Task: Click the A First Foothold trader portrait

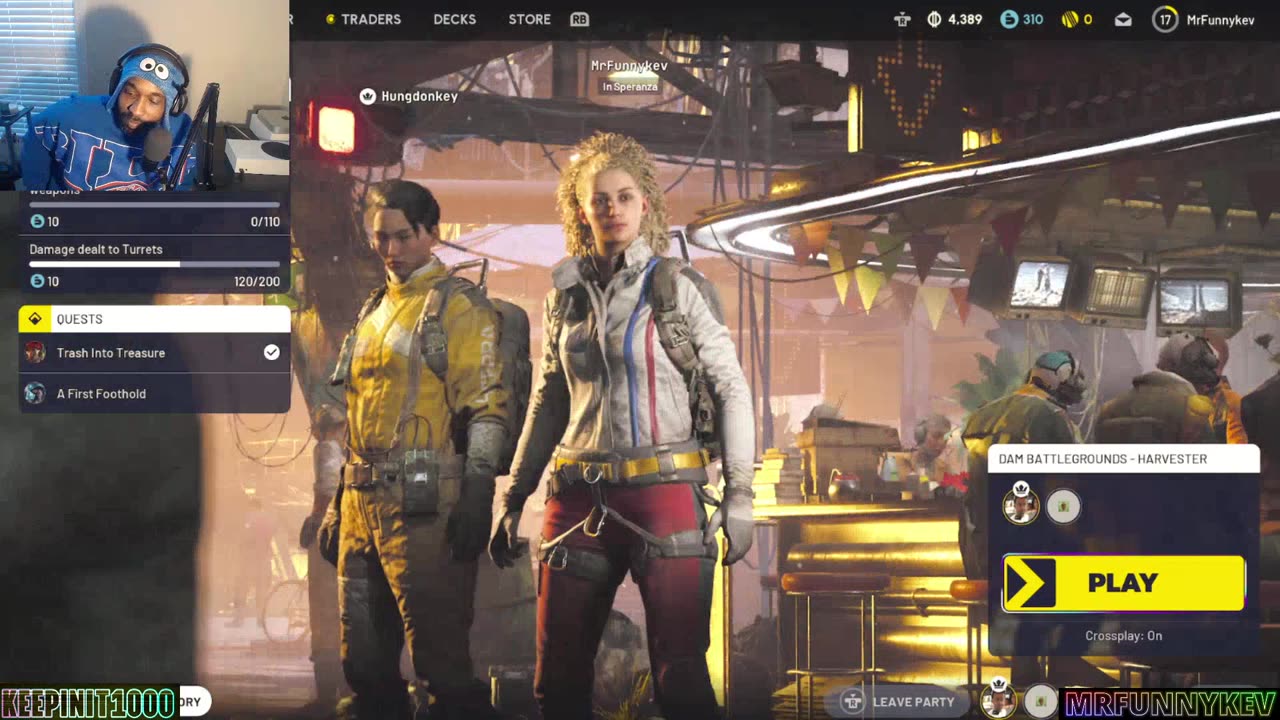Action: (35, 393)
